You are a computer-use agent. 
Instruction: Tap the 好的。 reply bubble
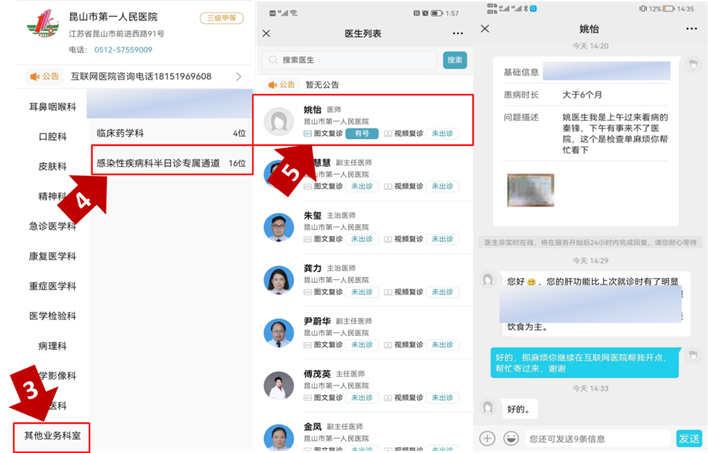(x=519, y=409)
